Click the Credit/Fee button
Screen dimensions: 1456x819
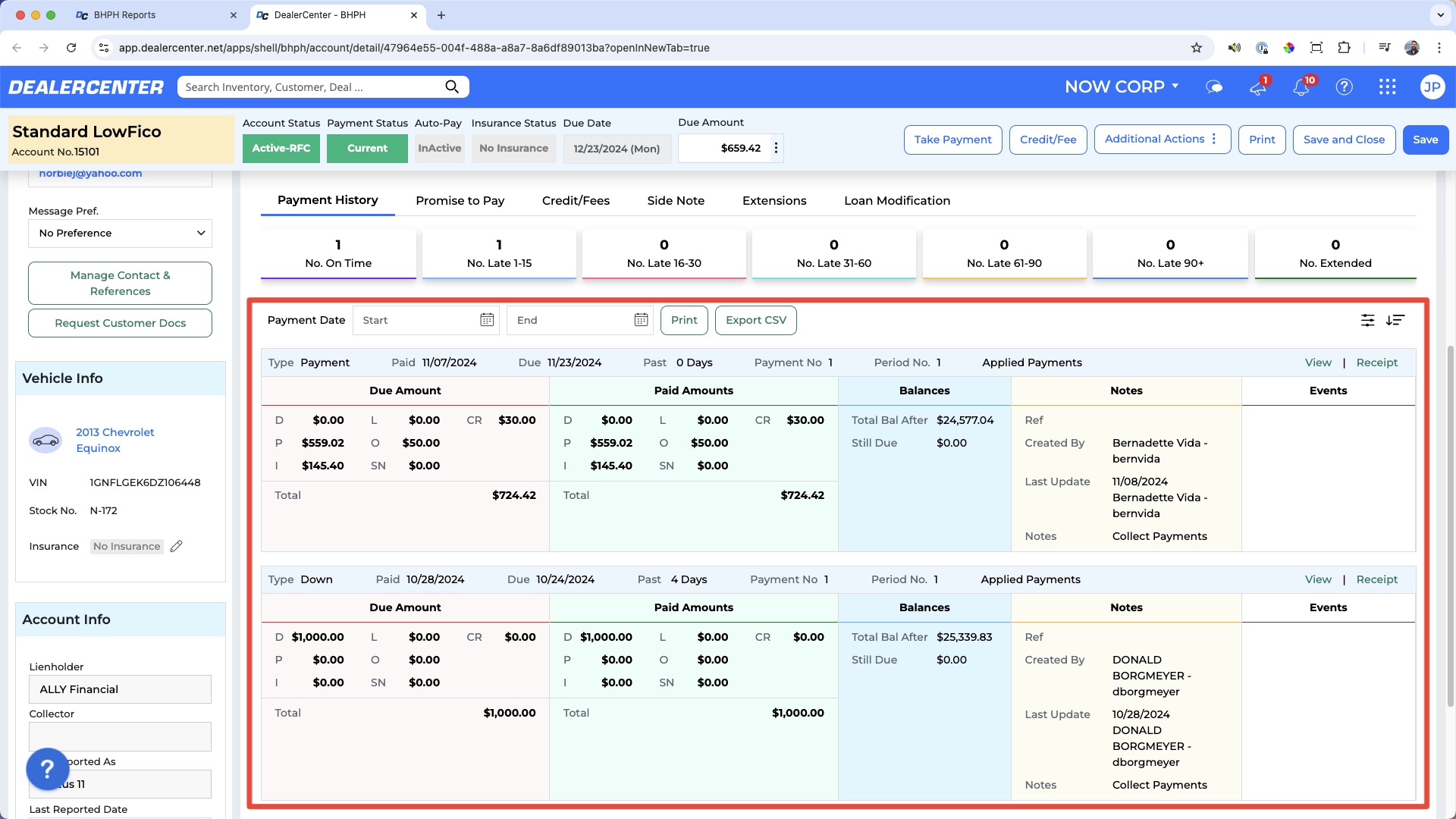pos(1048,140)
